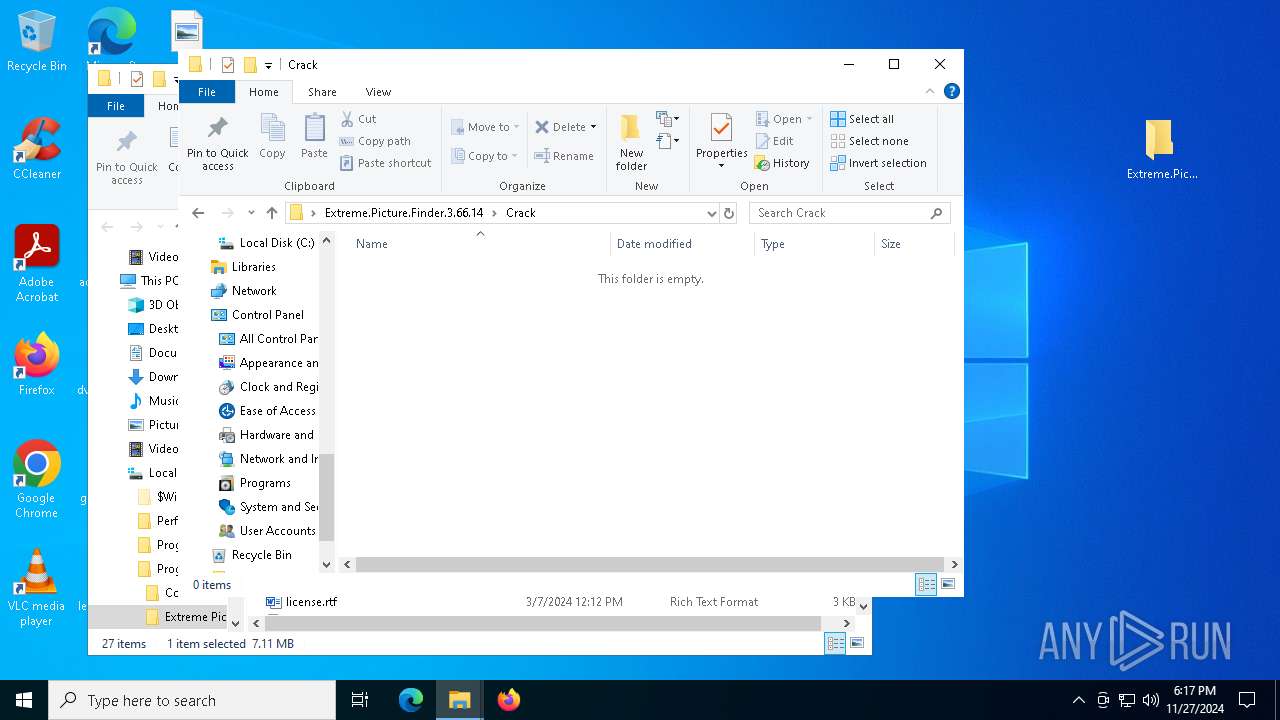Open Properties in the ribbon
1280x720 pixels.
[x=721, y=141]
